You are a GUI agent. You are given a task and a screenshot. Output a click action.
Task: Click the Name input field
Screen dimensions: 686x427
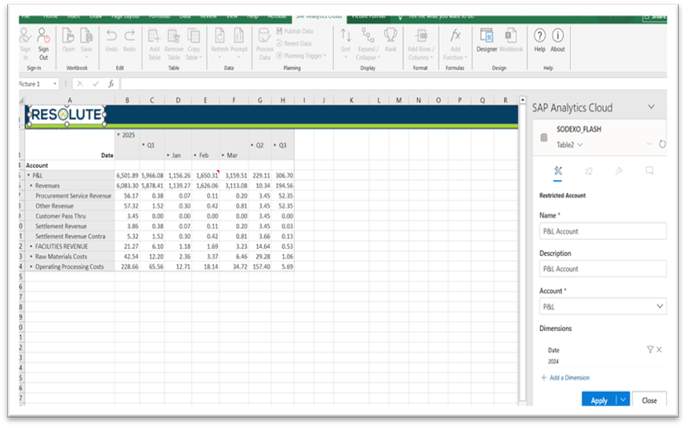tap(603, 229)
